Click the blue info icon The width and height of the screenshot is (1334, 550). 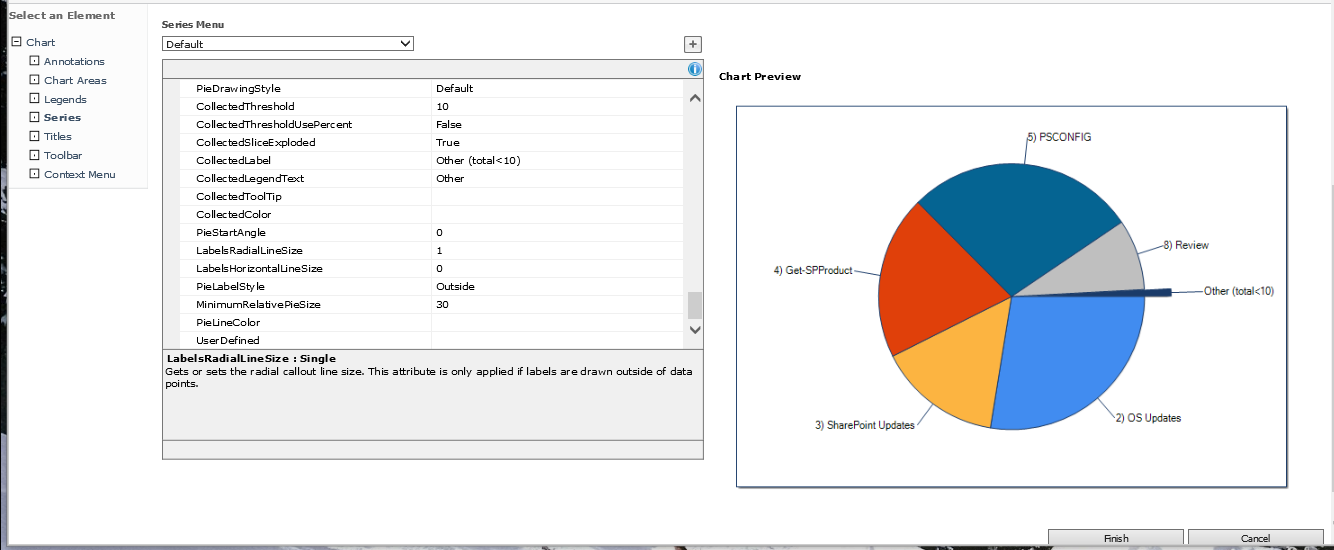[x=695, y=69]
